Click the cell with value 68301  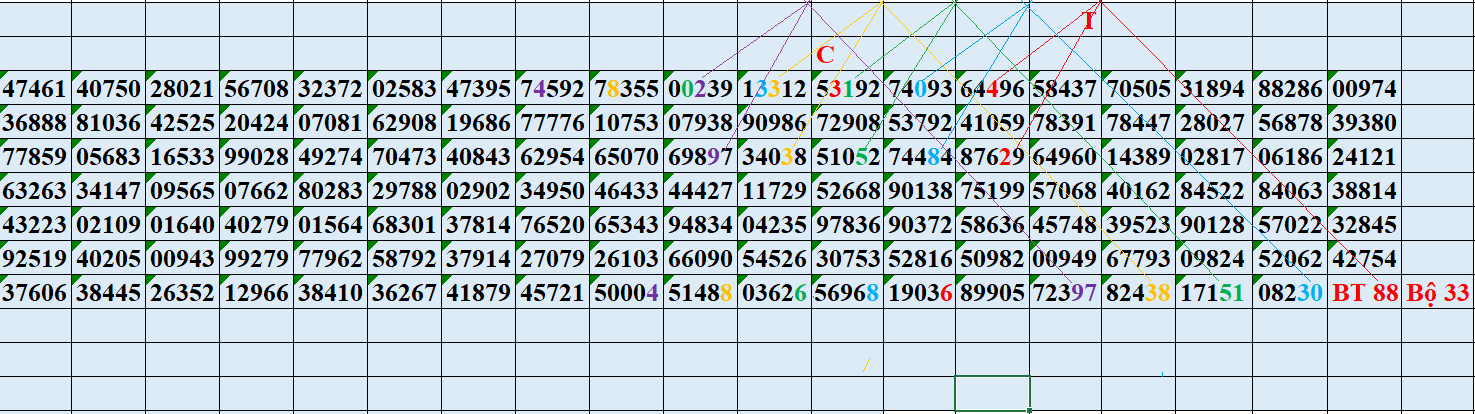[404, 225]
